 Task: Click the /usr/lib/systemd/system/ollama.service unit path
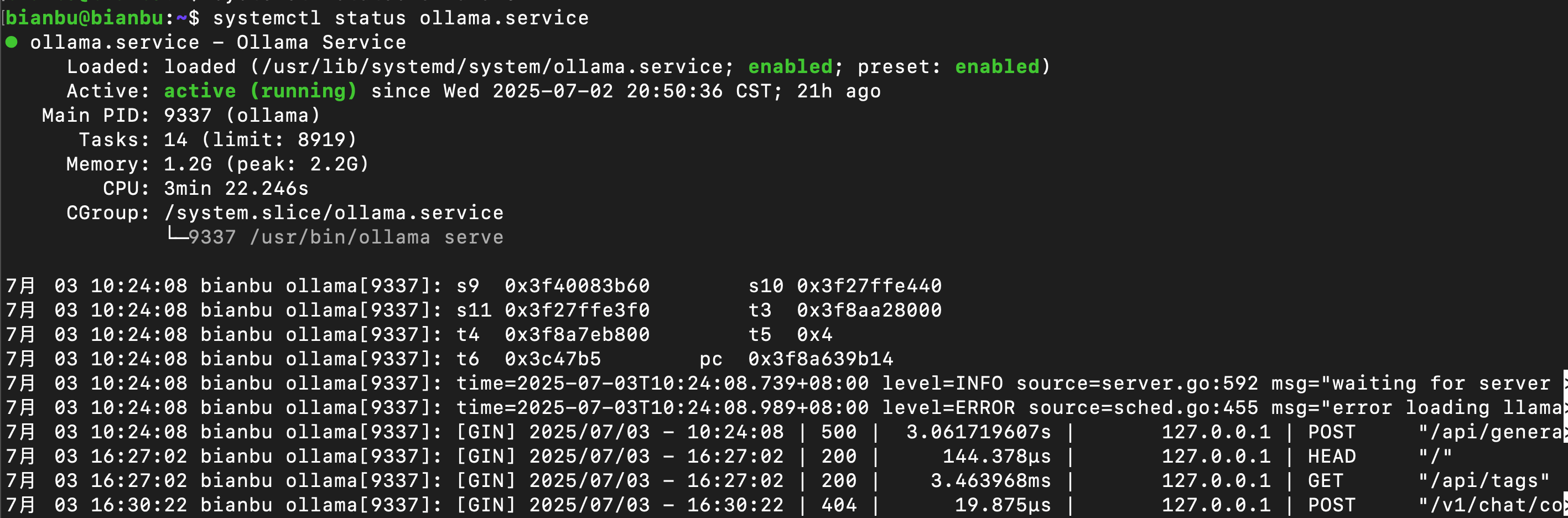(x=492, y=66)
